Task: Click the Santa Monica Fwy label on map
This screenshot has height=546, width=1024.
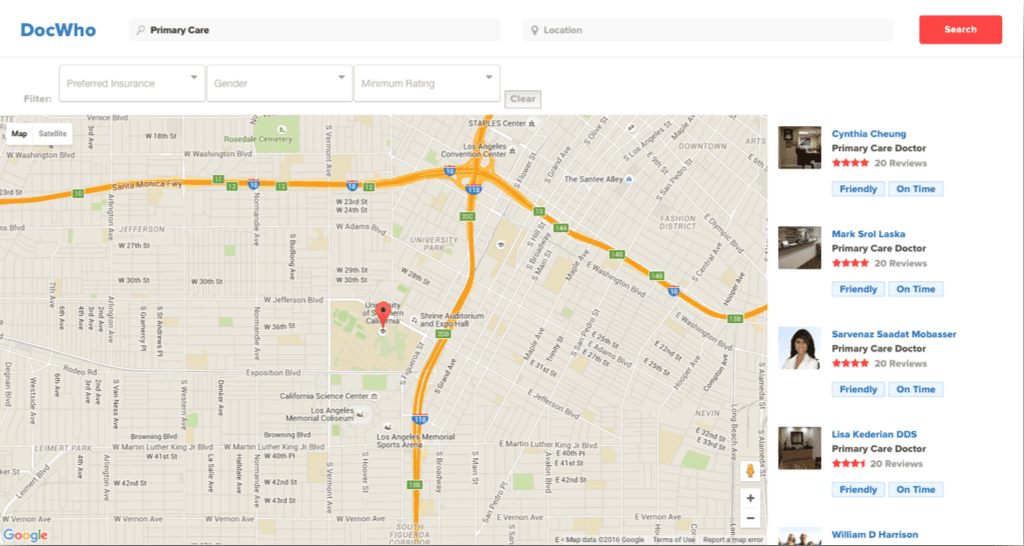Action: [x=146, y=185]
